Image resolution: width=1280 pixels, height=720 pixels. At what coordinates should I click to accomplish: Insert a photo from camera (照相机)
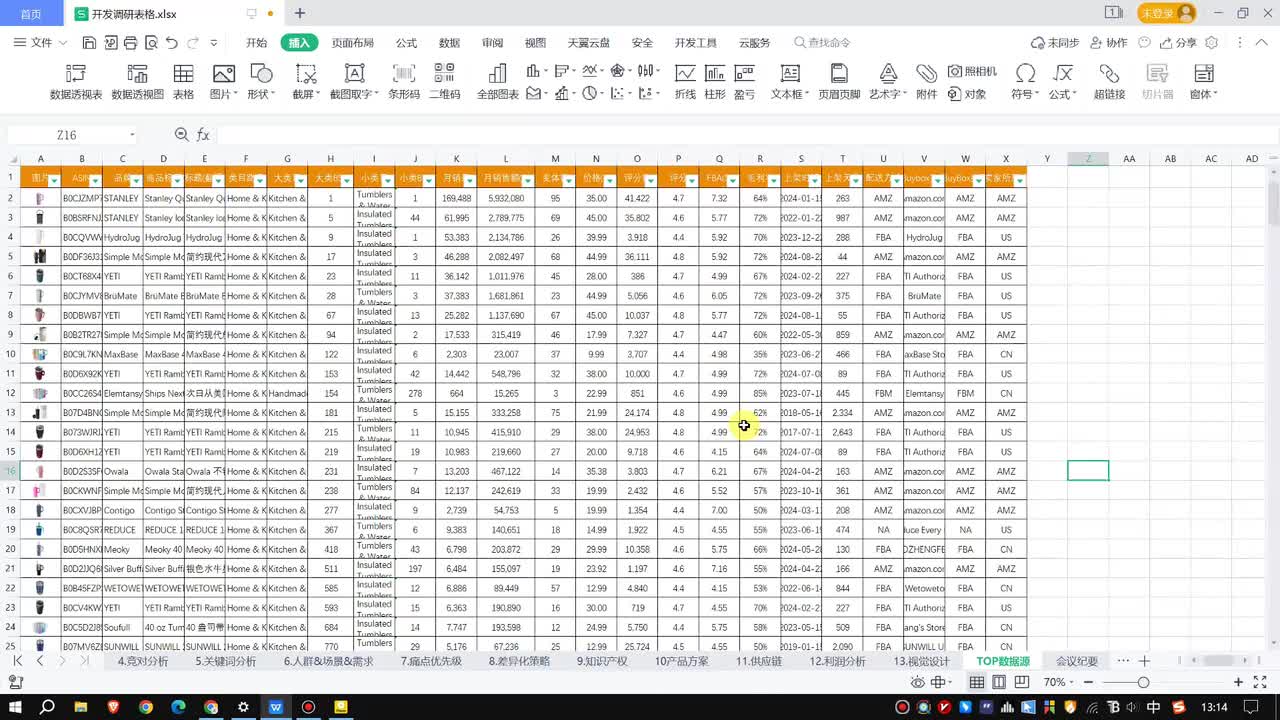[x=973, y=71]
